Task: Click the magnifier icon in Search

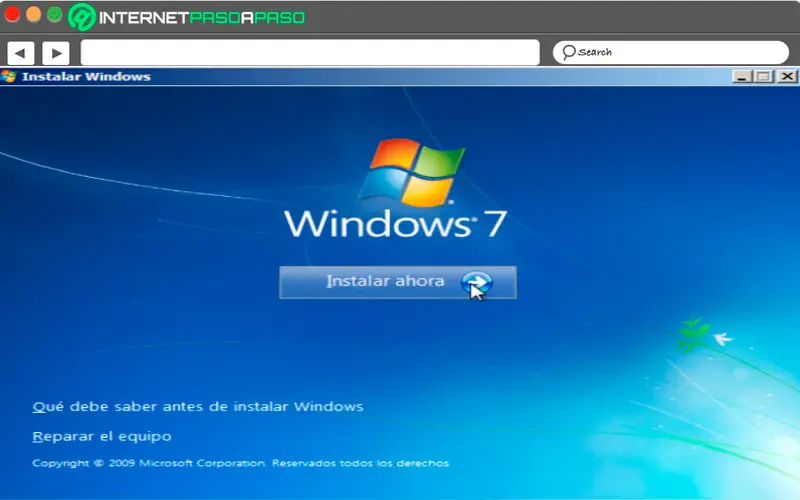Action: click(x=568, y=52)
